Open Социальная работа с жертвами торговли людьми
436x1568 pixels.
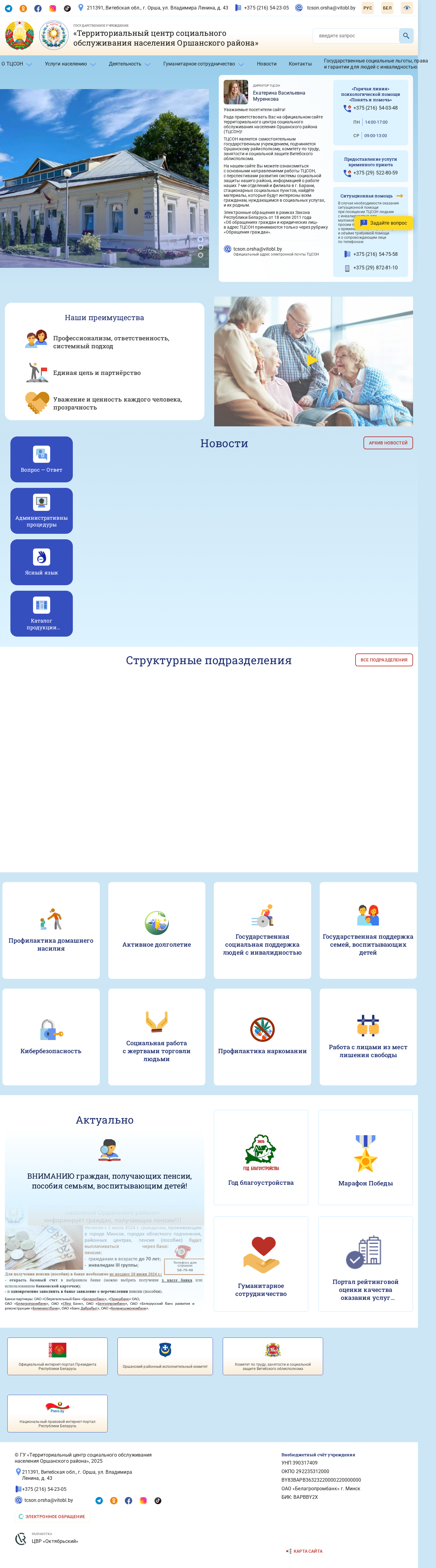pos(157,1037)
